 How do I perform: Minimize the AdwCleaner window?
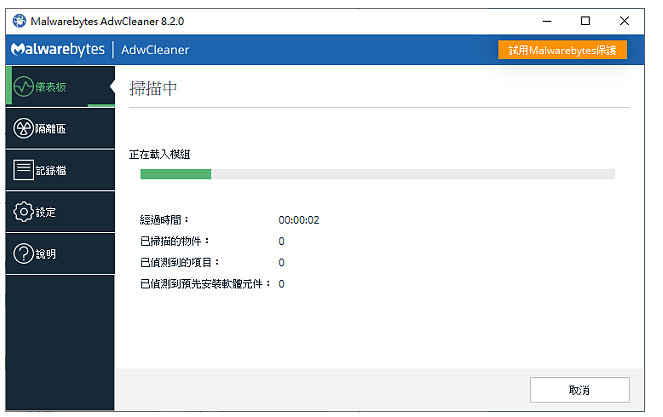pyautogui.click(x=547, y=21)
